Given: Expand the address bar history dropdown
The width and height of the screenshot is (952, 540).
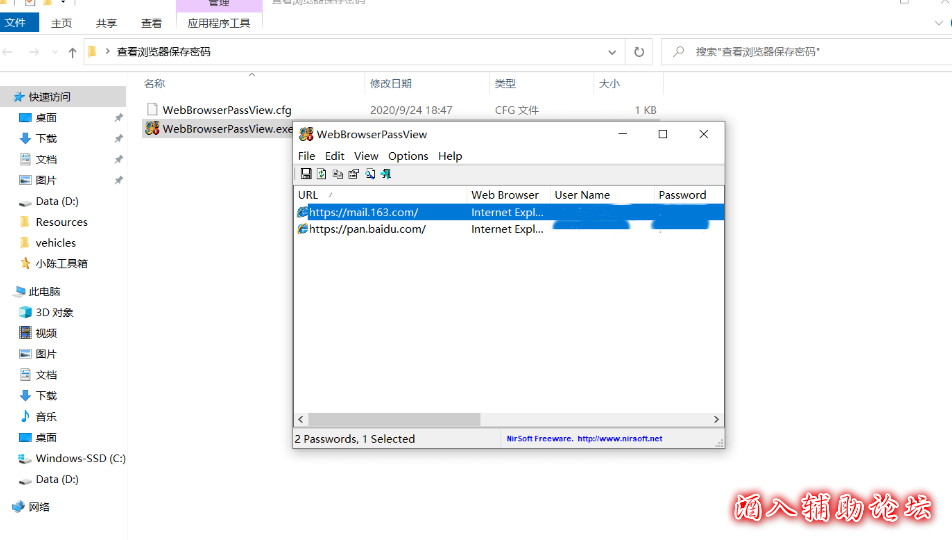Looking at the screenshot, I should click(612, 52).
